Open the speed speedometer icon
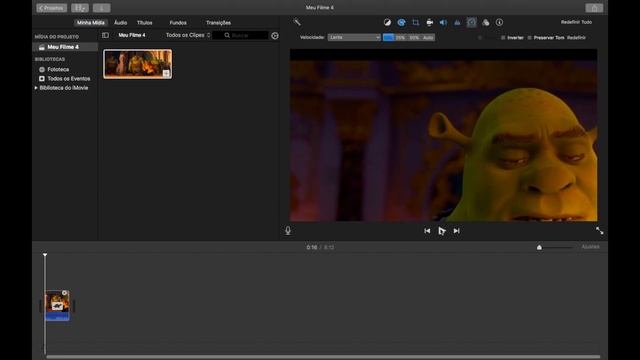The height and width of the screenshot is (360, 640). 471,22
